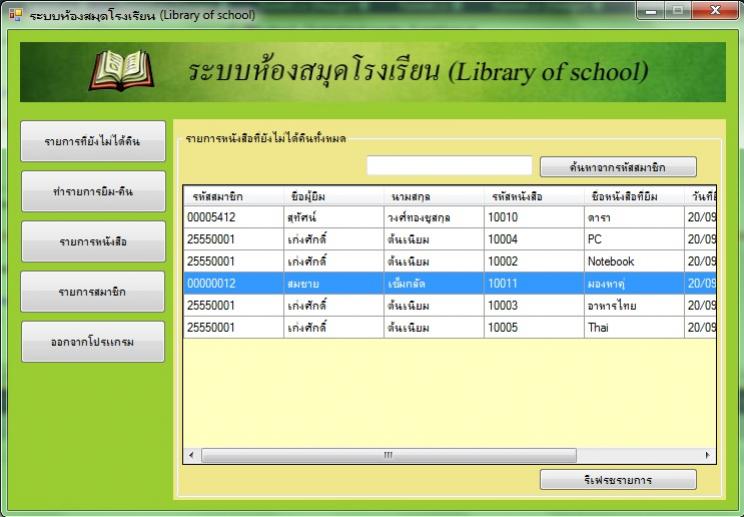This screenshot has width=744, height=517.
Task: Select the book title cell PC
Action: click(634, 239)
